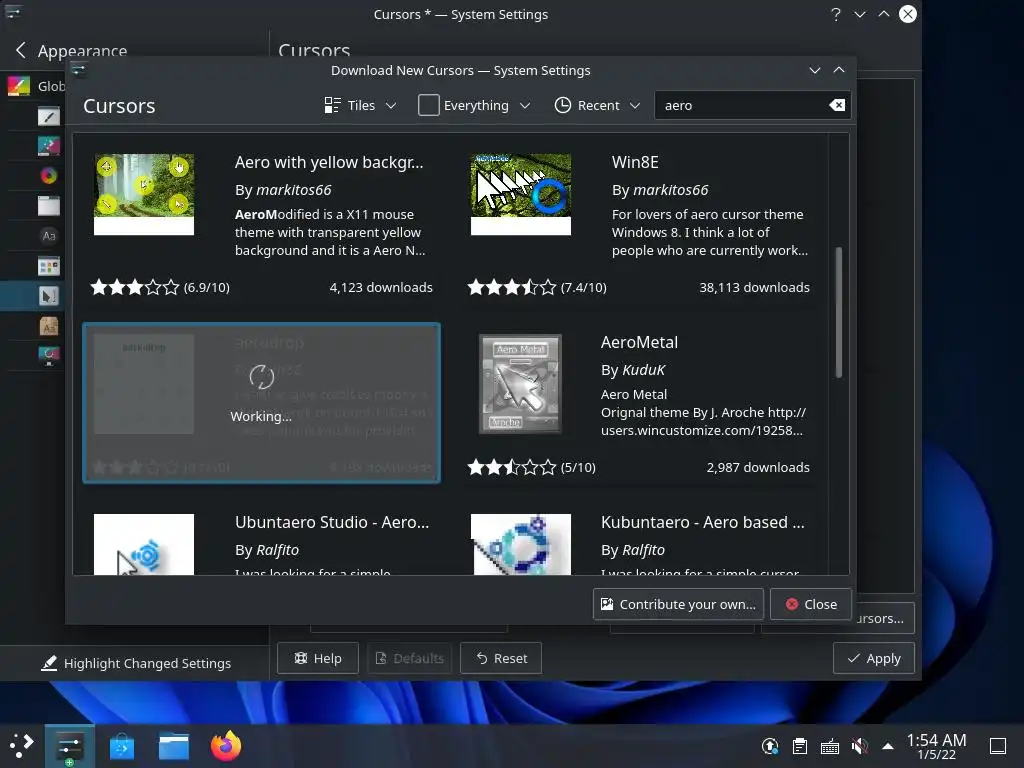The height and width of the screenshot is (768, 1024).
Task: Click the AeroMetal star rating
Action: point(512,468)
